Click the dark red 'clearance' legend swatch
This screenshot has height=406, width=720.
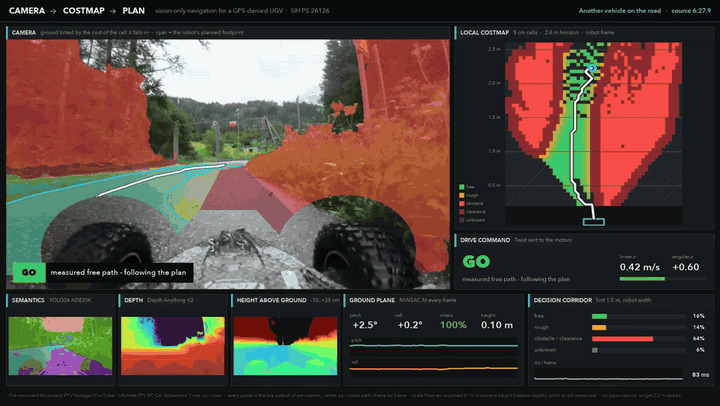[461, 212]
